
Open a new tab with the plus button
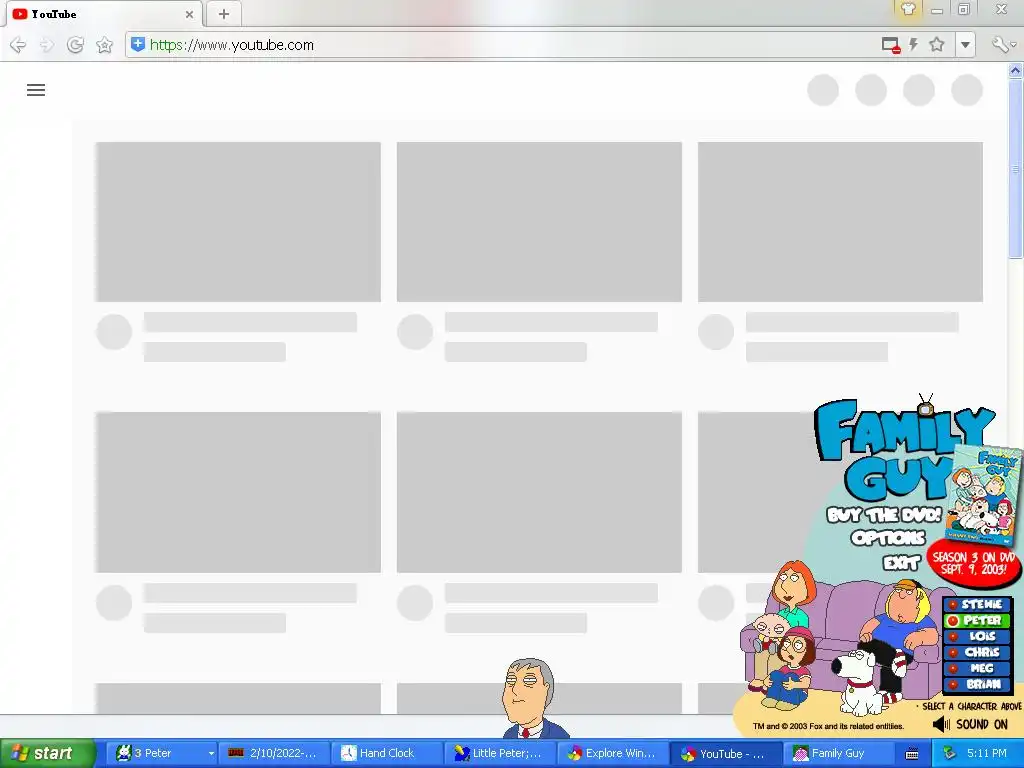(x=223, y=14)
